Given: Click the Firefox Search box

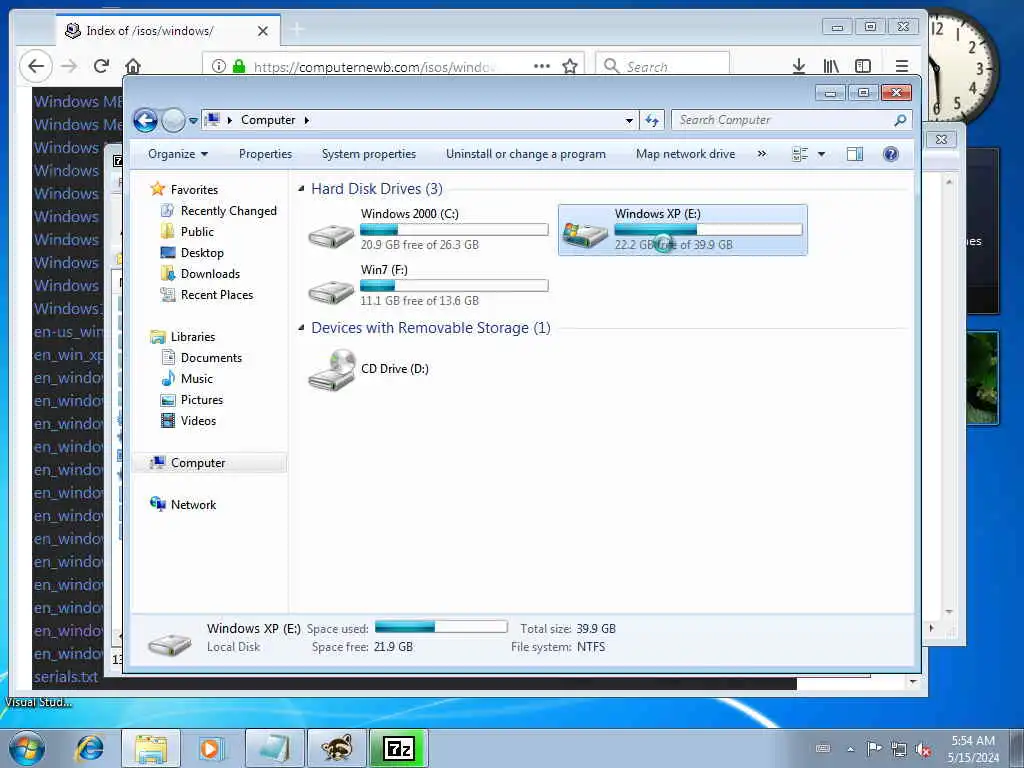Looking at the screenshot, I should [x=662, y=67].
